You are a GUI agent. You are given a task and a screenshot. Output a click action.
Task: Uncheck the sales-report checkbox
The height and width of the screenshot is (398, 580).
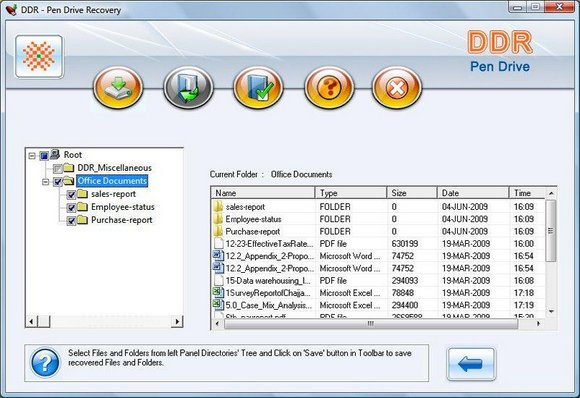71,195
